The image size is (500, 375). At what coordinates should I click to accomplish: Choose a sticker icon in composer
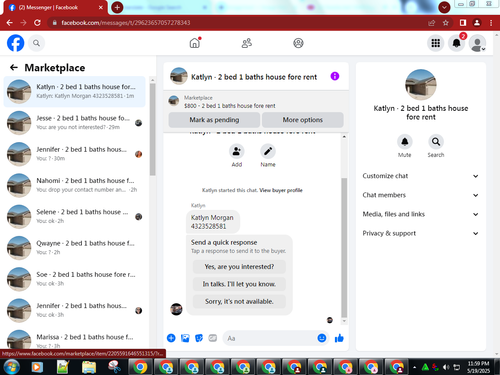pyautogui.click(x=199, y=338)
